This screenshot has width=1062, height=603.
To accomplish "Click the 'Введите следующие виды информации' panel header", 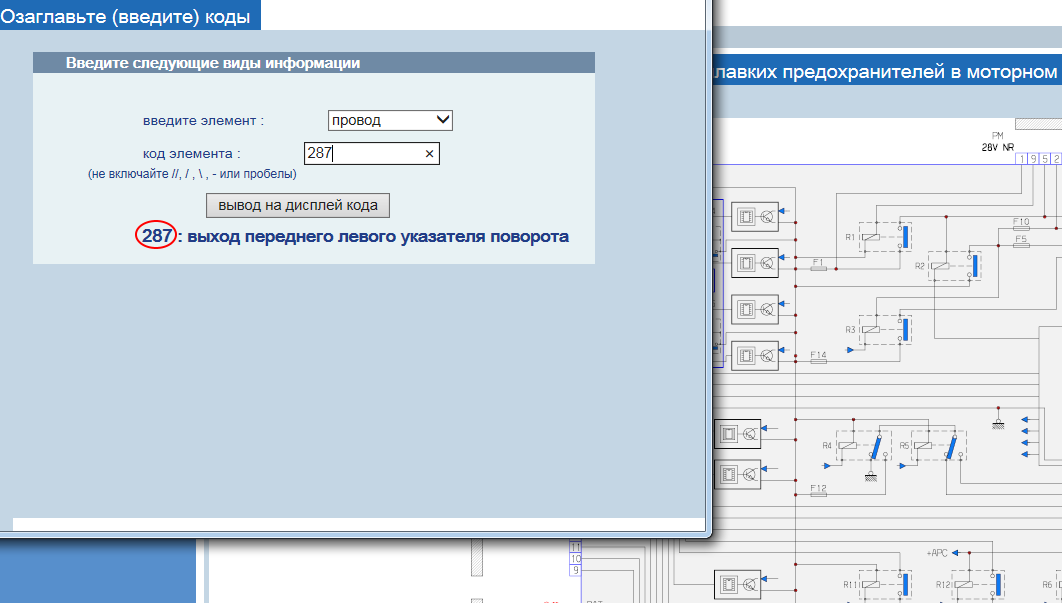I will tap(314, 63).
